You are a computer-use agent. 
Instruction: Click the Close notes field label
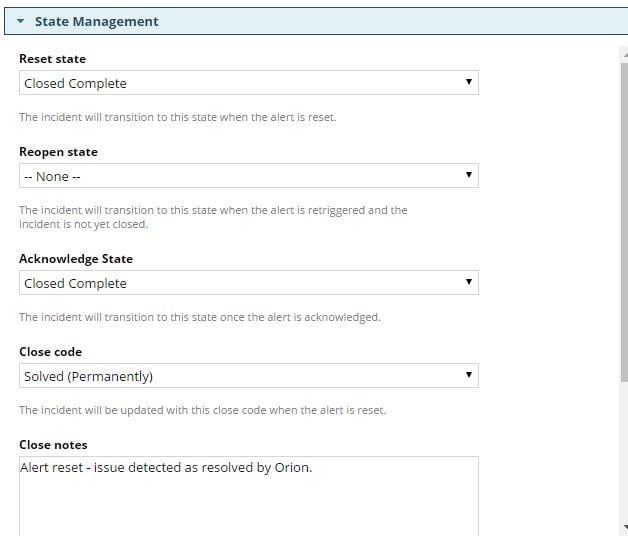tap(53, 445)
